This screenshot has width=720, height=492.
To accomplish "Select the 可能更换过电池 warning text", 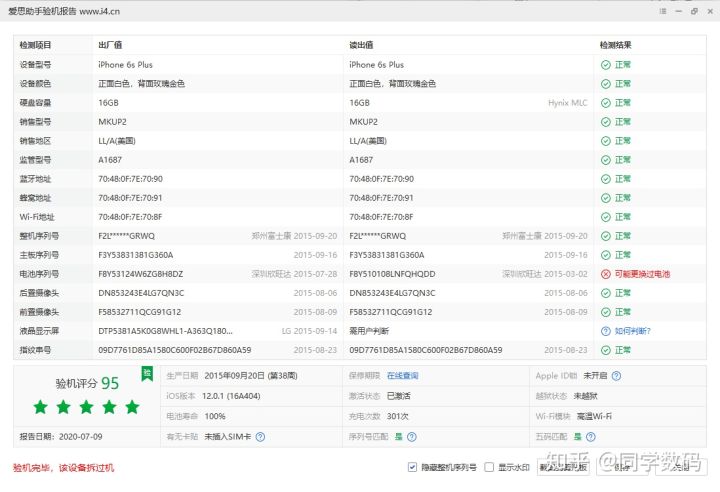I will click(642, 274).
